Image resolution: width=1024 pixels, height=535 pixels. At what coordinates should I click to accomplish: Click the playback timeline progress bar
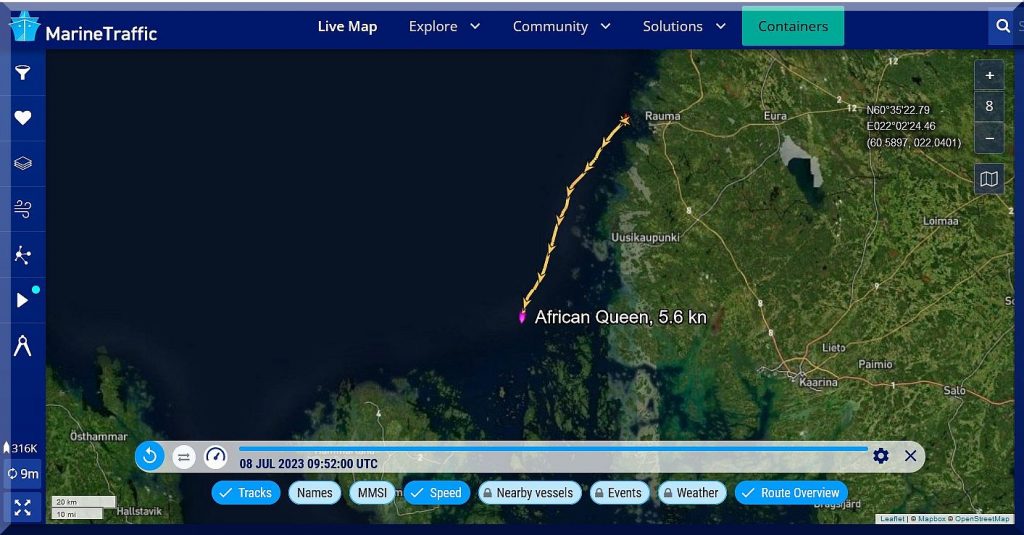(552, 449)
